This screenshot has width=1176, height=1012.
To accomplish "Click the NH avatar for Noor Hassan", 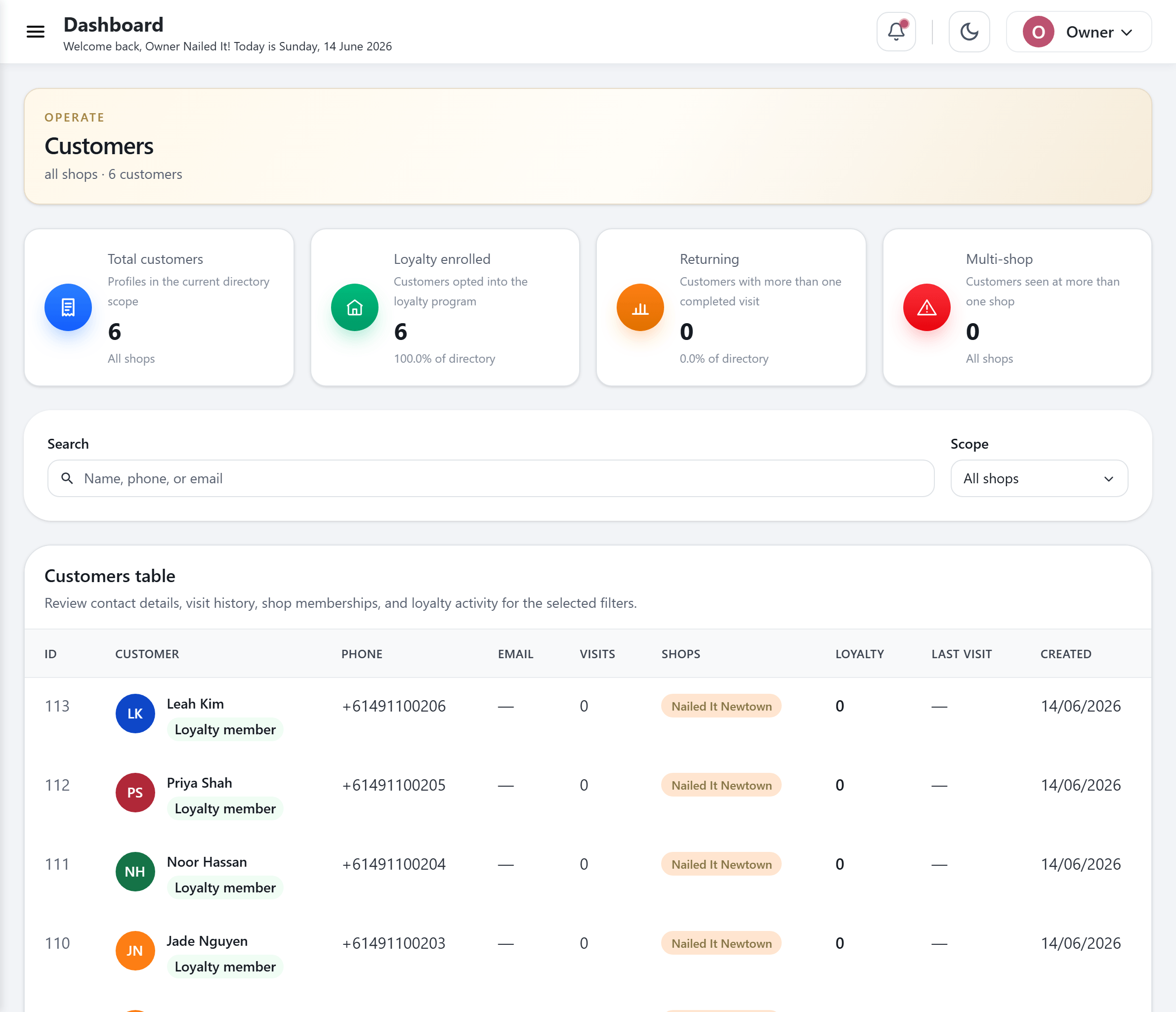I will point(135,871).
